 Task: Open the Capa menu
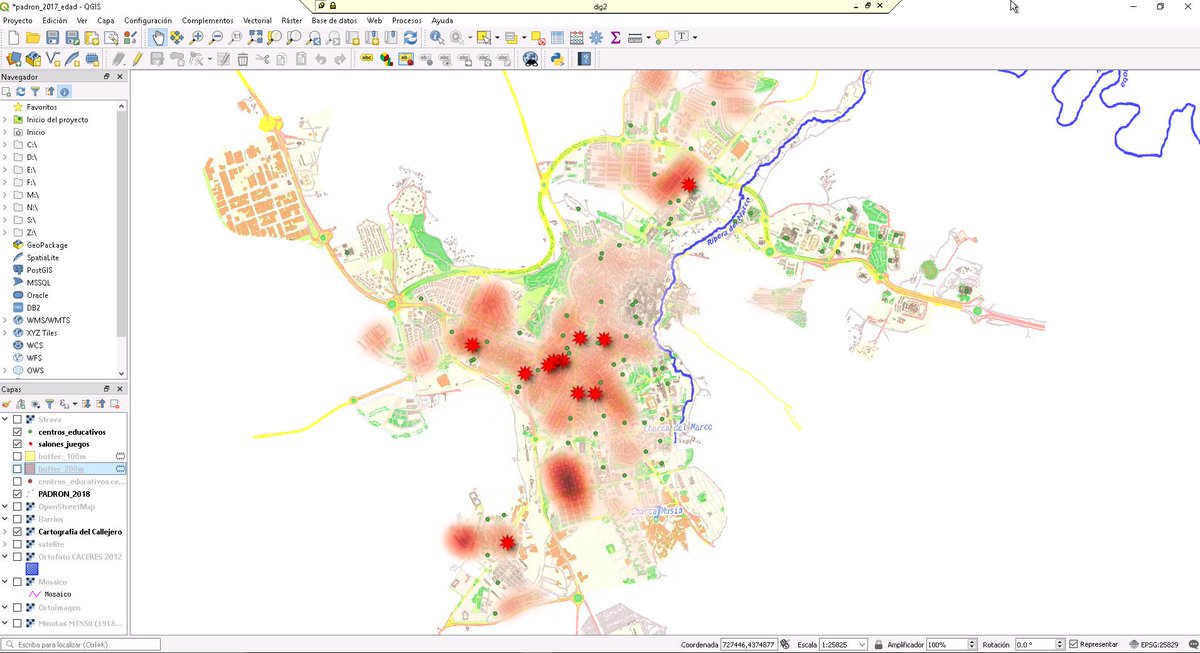tap(106, 20)
